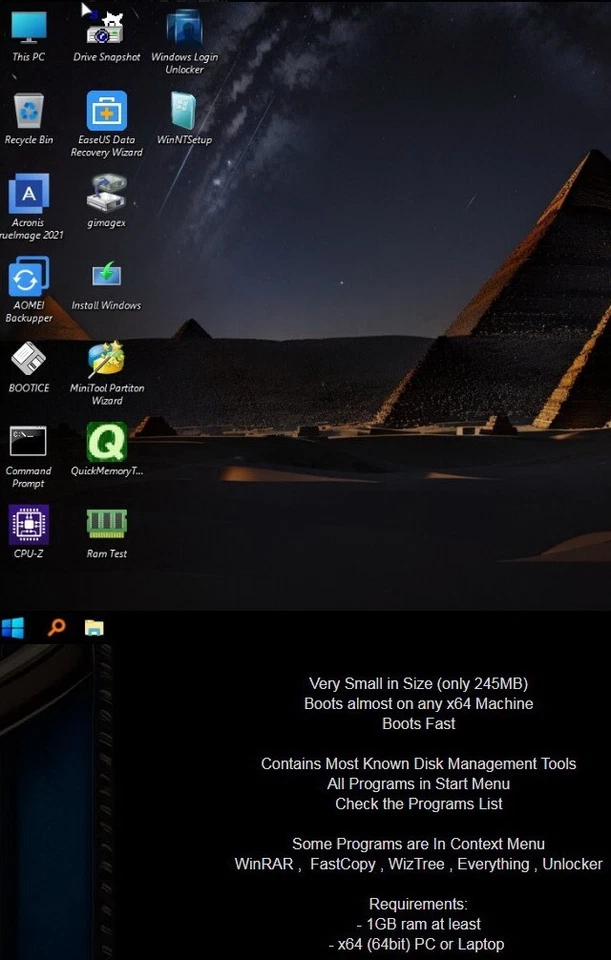The width and height of the screenshot is (611, 960).
Task: Click the text 'Very Small in Size (only 245MB)'
Action: coord(418,683)
